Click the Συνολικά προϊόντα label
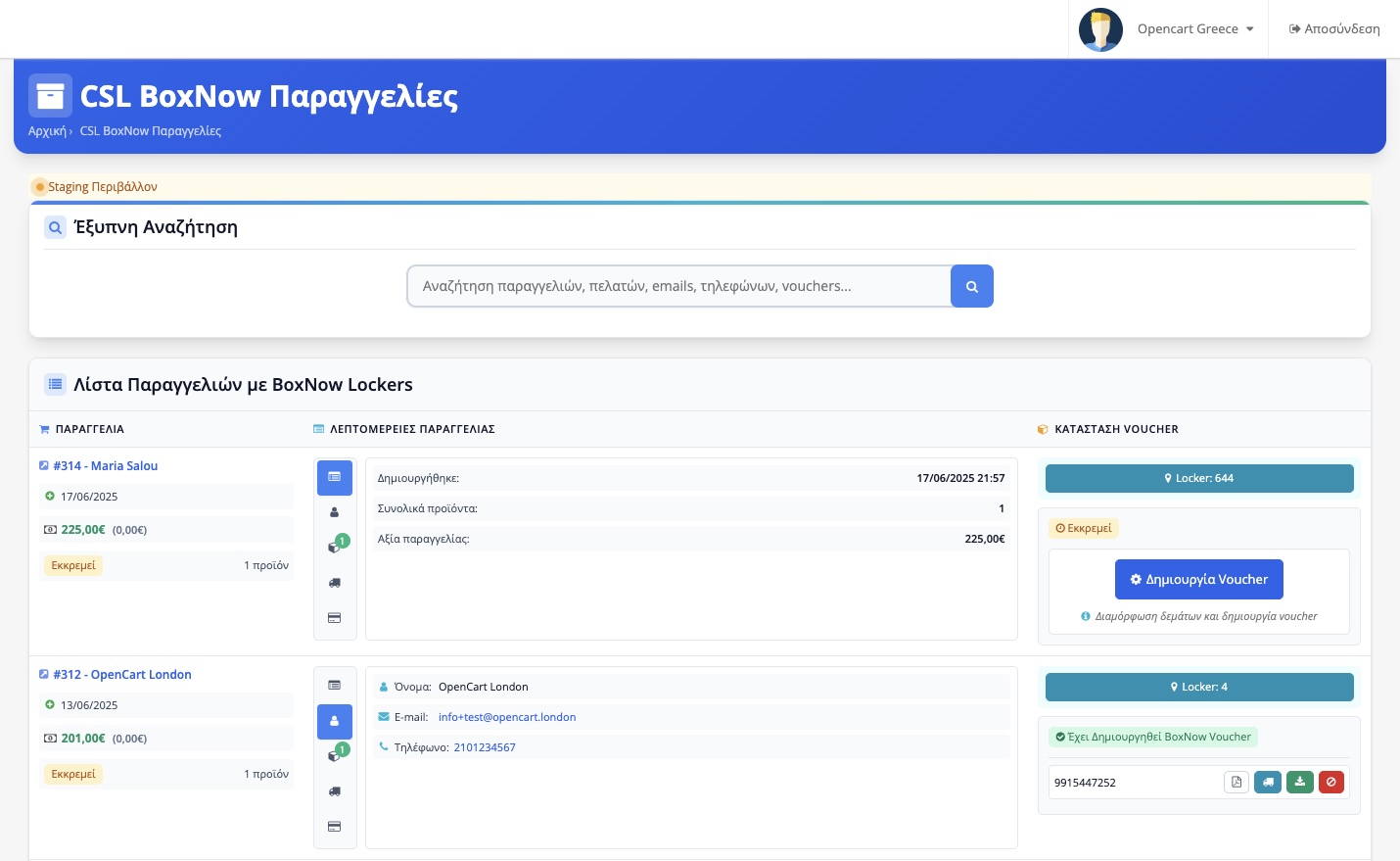 pos(427,508)
